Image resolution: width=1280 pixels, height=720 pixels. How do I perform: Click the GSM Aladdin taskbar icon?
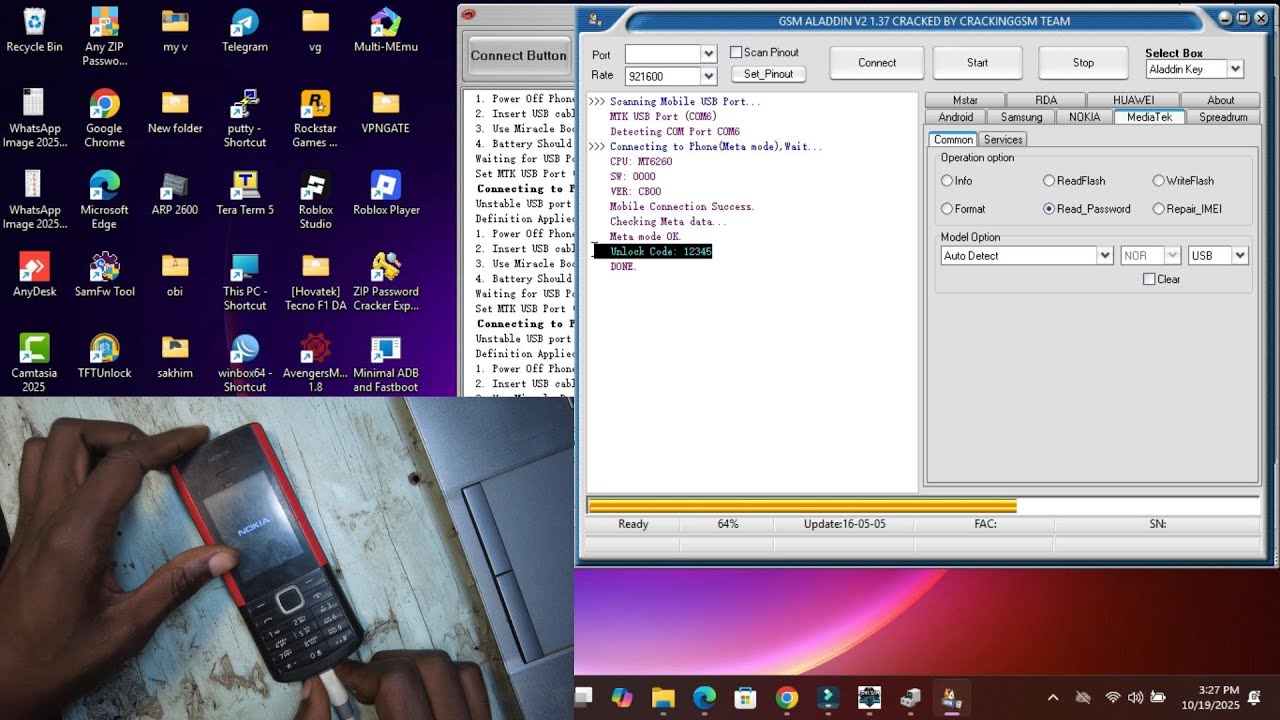point(951,698)
